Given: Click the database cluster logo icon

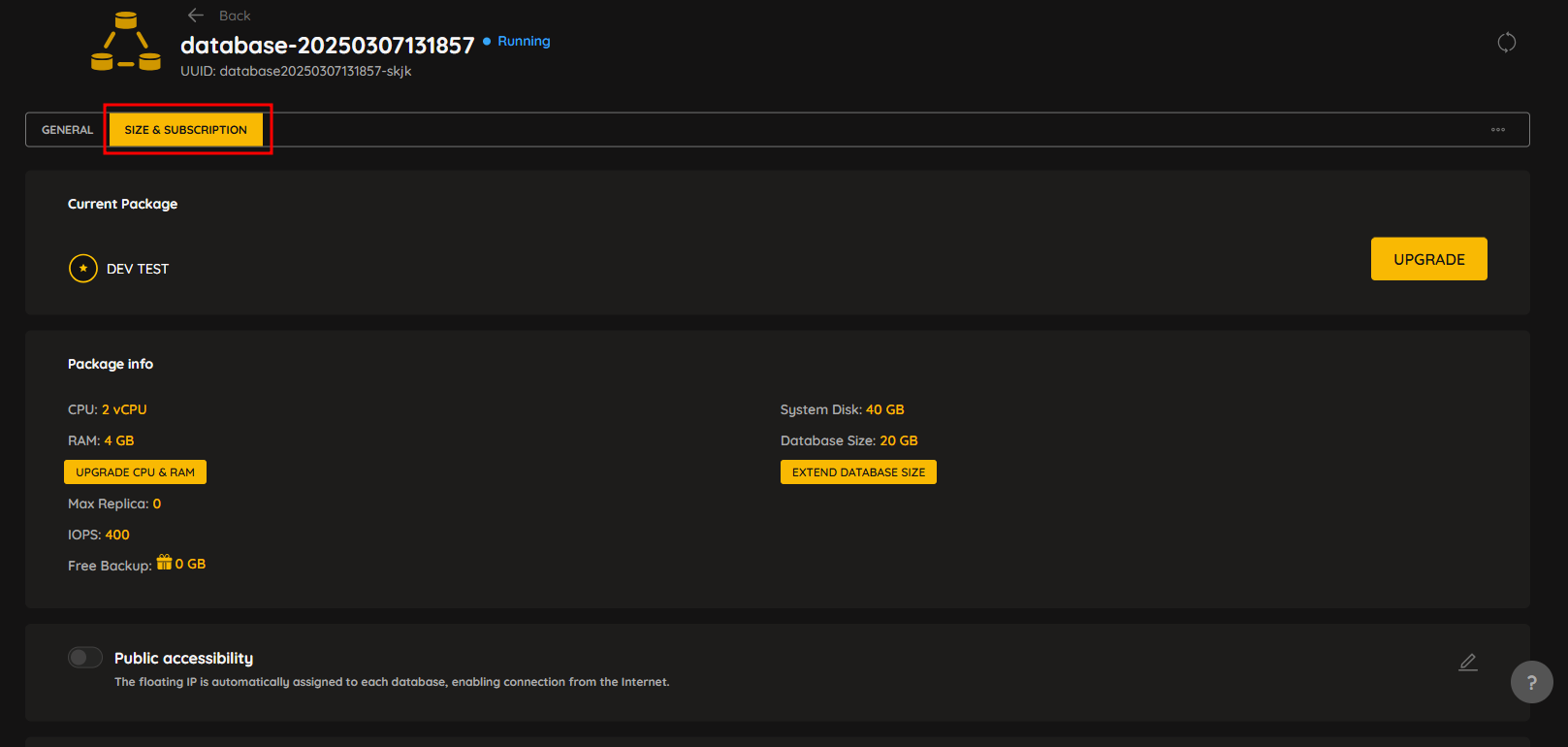Looking at the screenshot, I should (x=126, y=42).
